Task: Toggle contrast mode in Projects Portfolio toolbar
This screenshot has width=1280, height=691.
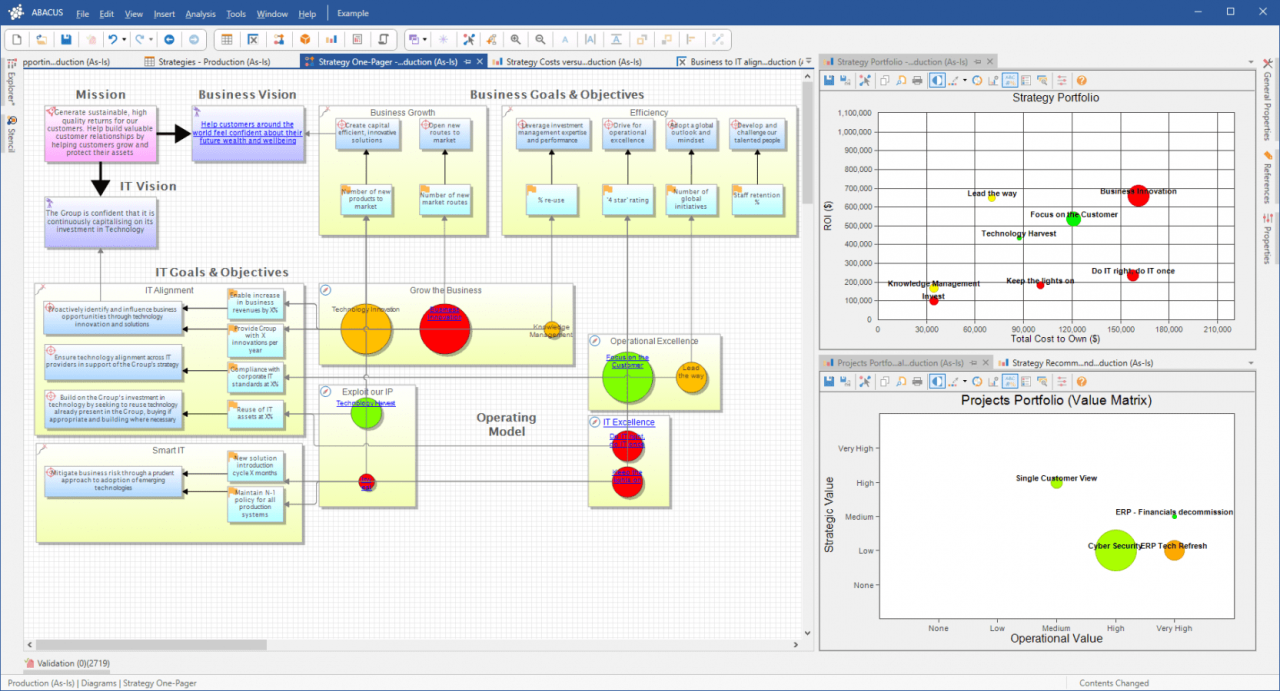Action: [x=937, y=381]
